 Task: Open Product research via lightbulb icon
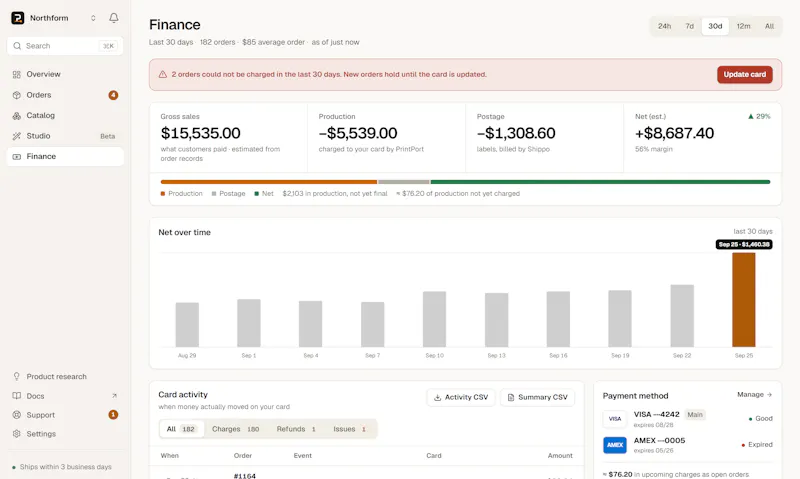(17, 376)
